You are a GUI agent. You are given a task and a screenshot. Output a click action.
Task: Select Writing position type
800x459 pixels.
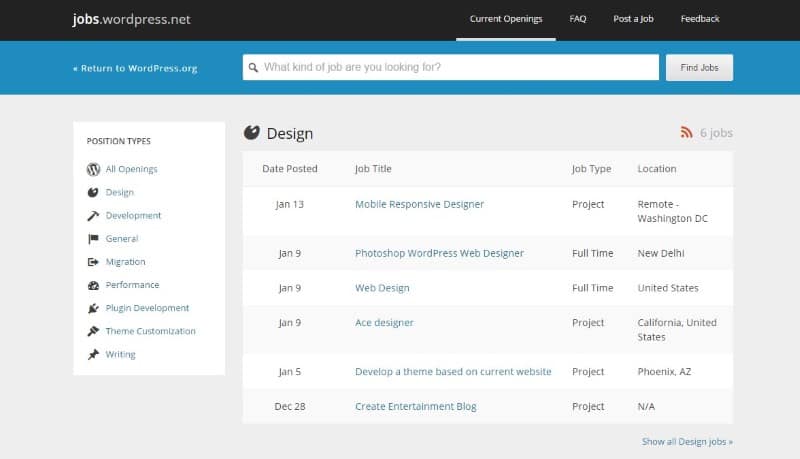[120, 354]
